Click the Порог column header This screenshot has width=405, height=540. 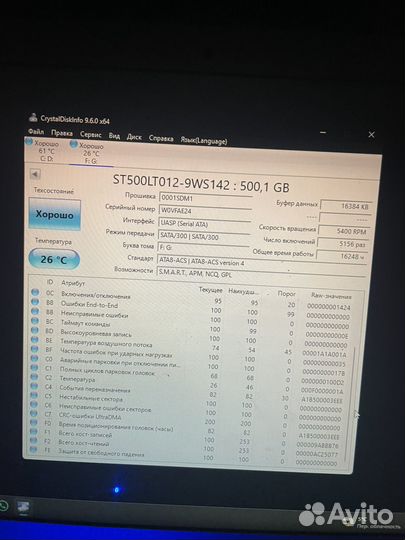click(287, 293)
